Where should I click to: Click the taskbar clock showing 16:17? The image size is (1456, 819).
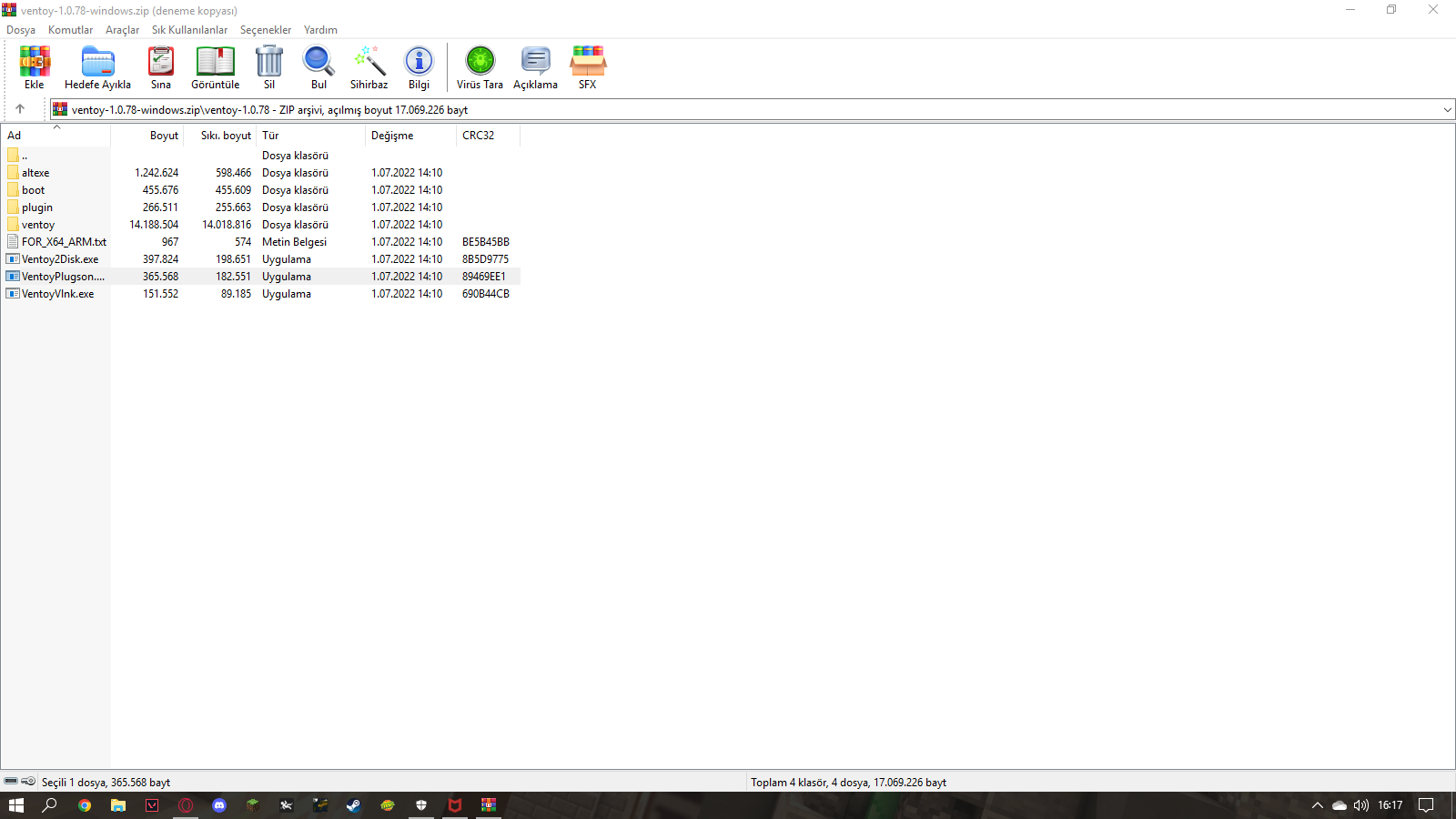point(1390,805)
